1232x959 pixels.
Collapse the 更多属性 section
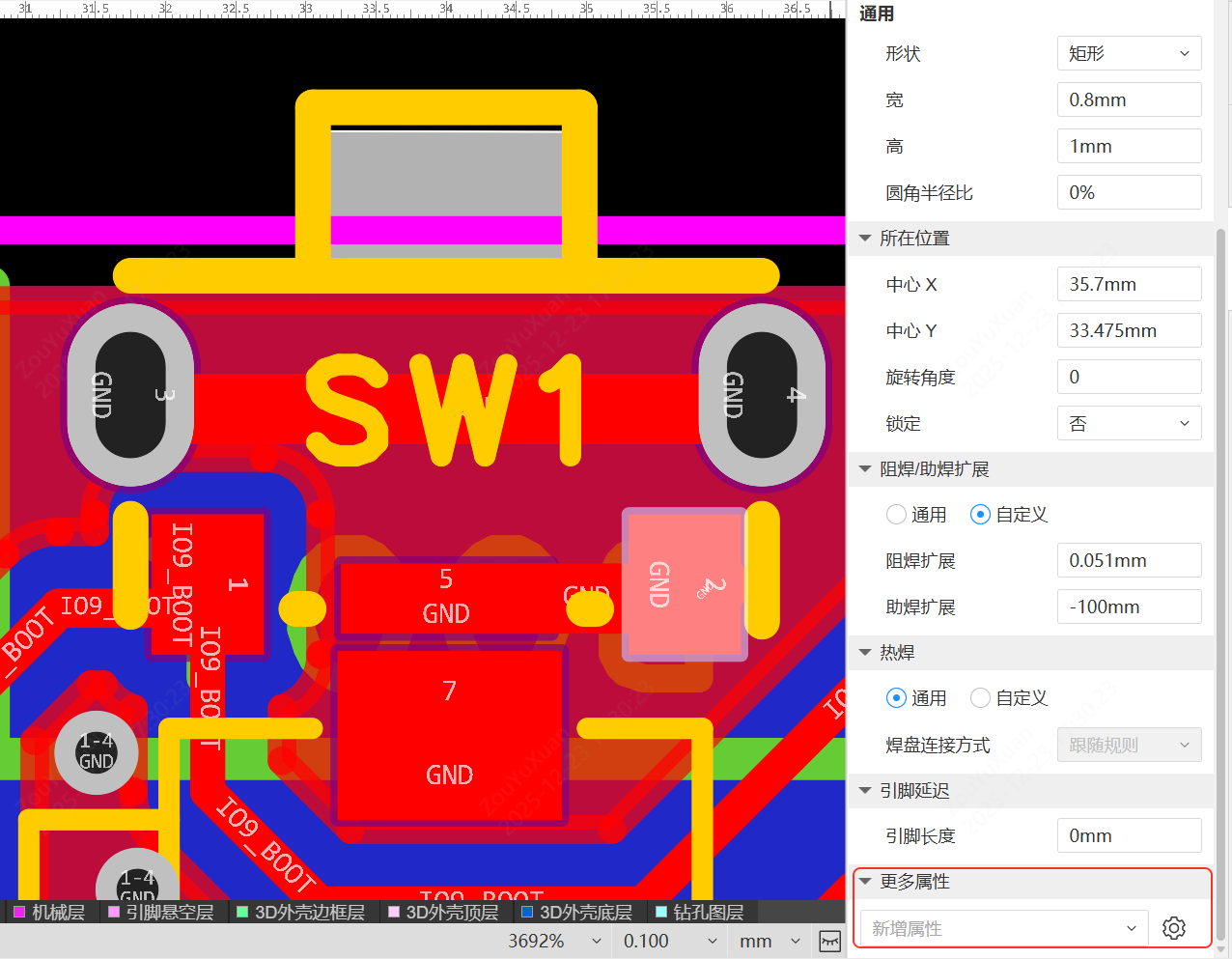pyautogui.click(x=864, y=880)
